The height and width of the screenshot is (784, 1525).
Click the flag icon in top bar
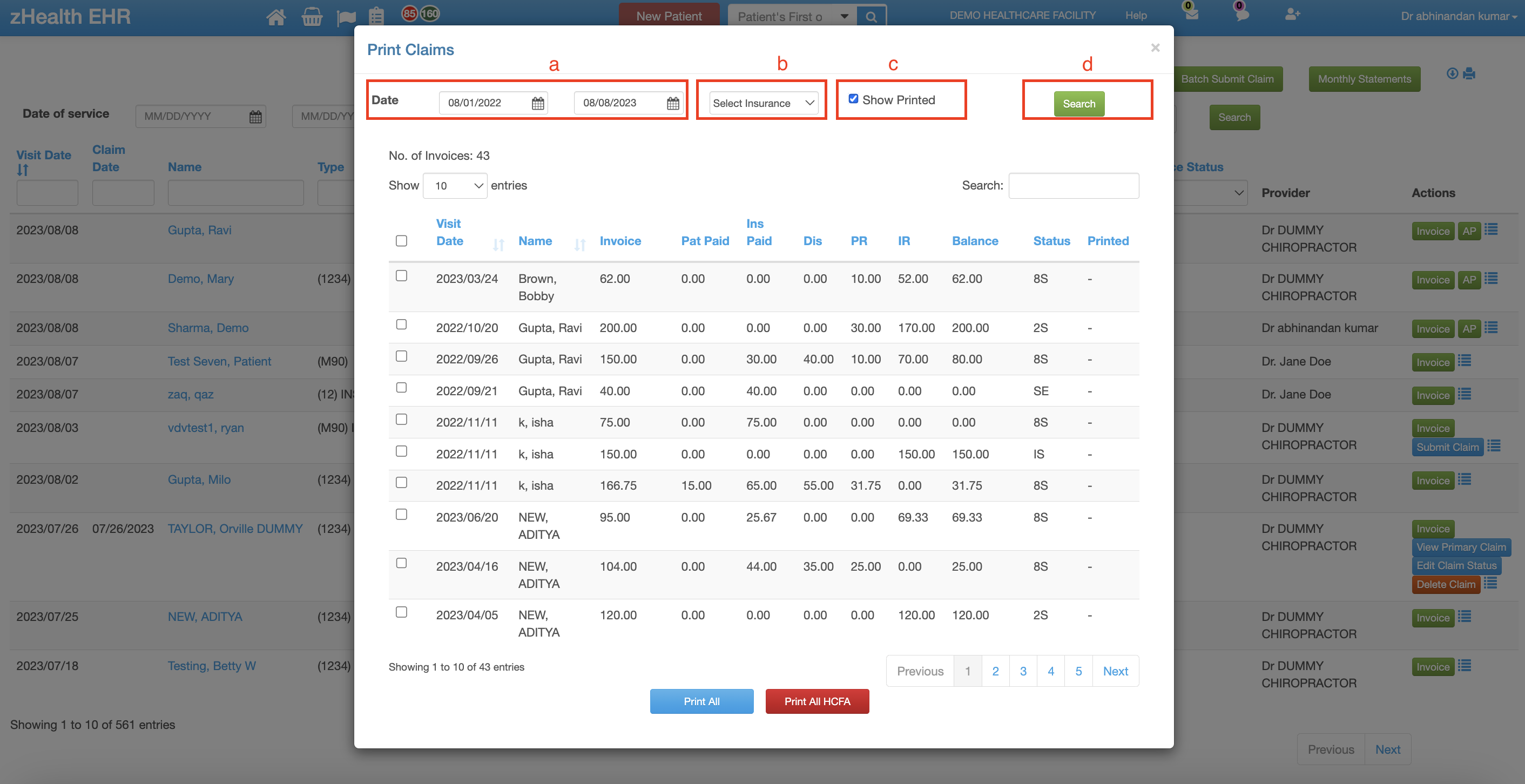point(346,17)
